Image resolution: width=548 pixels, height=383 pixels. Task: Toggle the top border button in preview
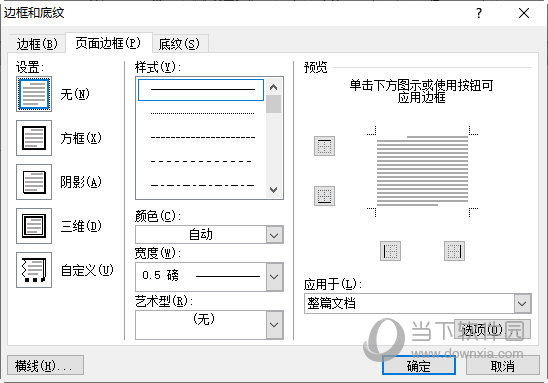pyautogui.click(x=324, y=146)
